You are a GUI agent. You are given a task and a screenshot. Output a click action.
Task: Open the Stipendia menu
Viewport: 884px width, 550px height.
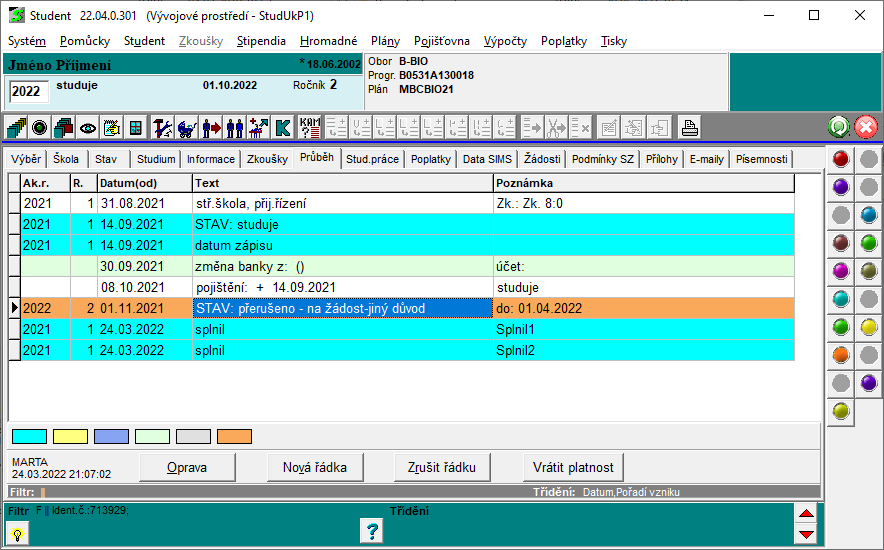[x=261, y=41]
